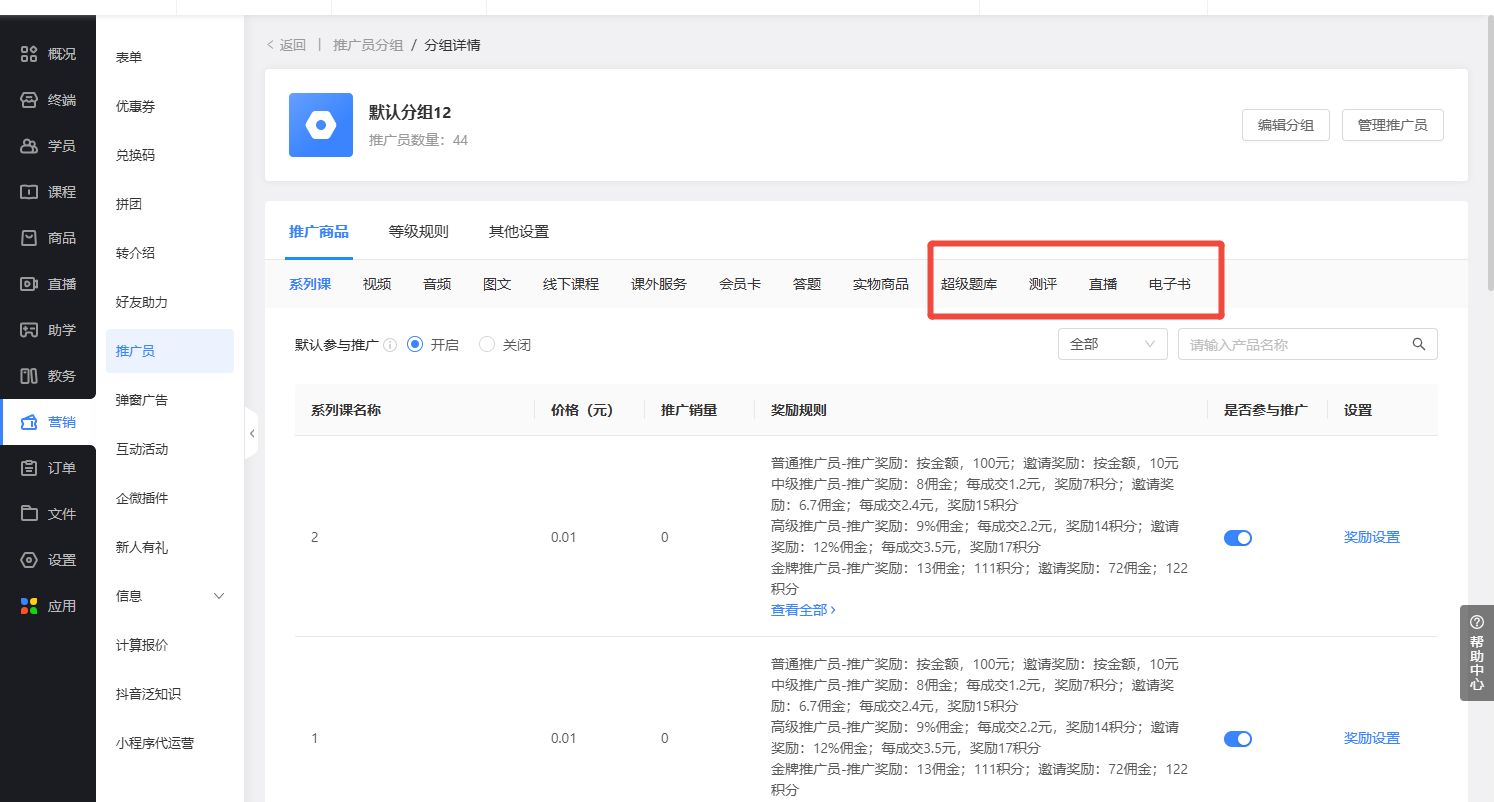Viewport: 1494px width, 802px height.
Task: Click the 概况 overview icon in sidebar
Action: point(30,54)
